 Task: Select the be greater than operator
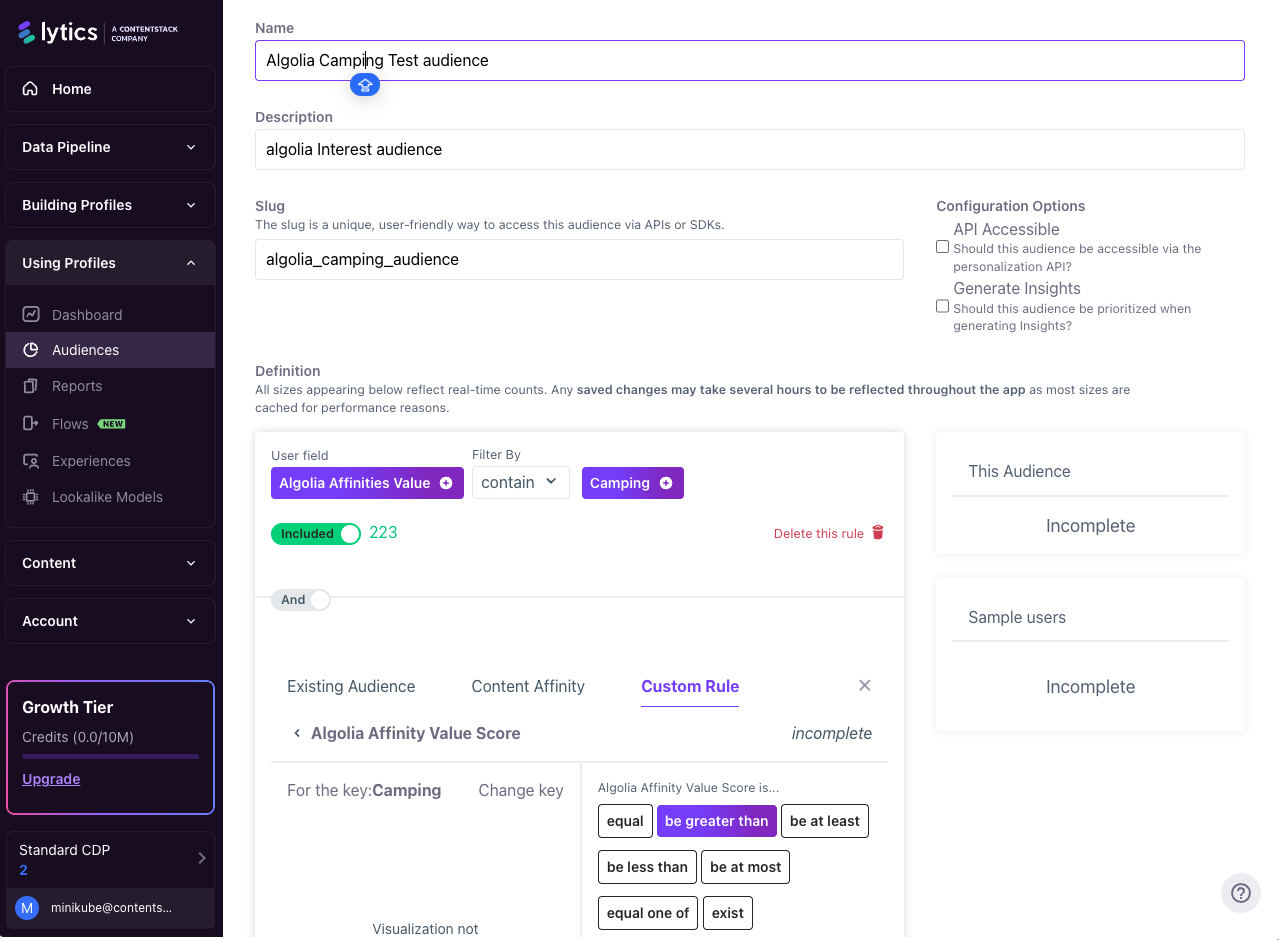(717, 821)
